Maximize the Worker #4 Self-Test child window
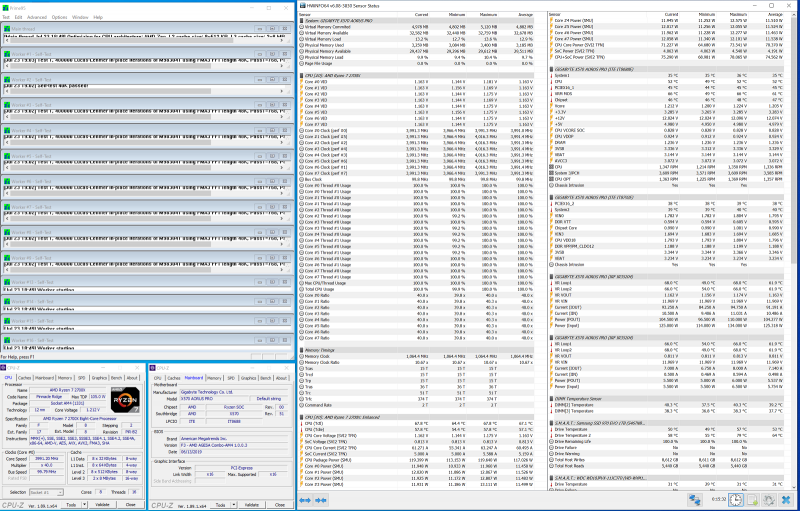Screen dimensions: 800x511 click(x=272, y=131)
